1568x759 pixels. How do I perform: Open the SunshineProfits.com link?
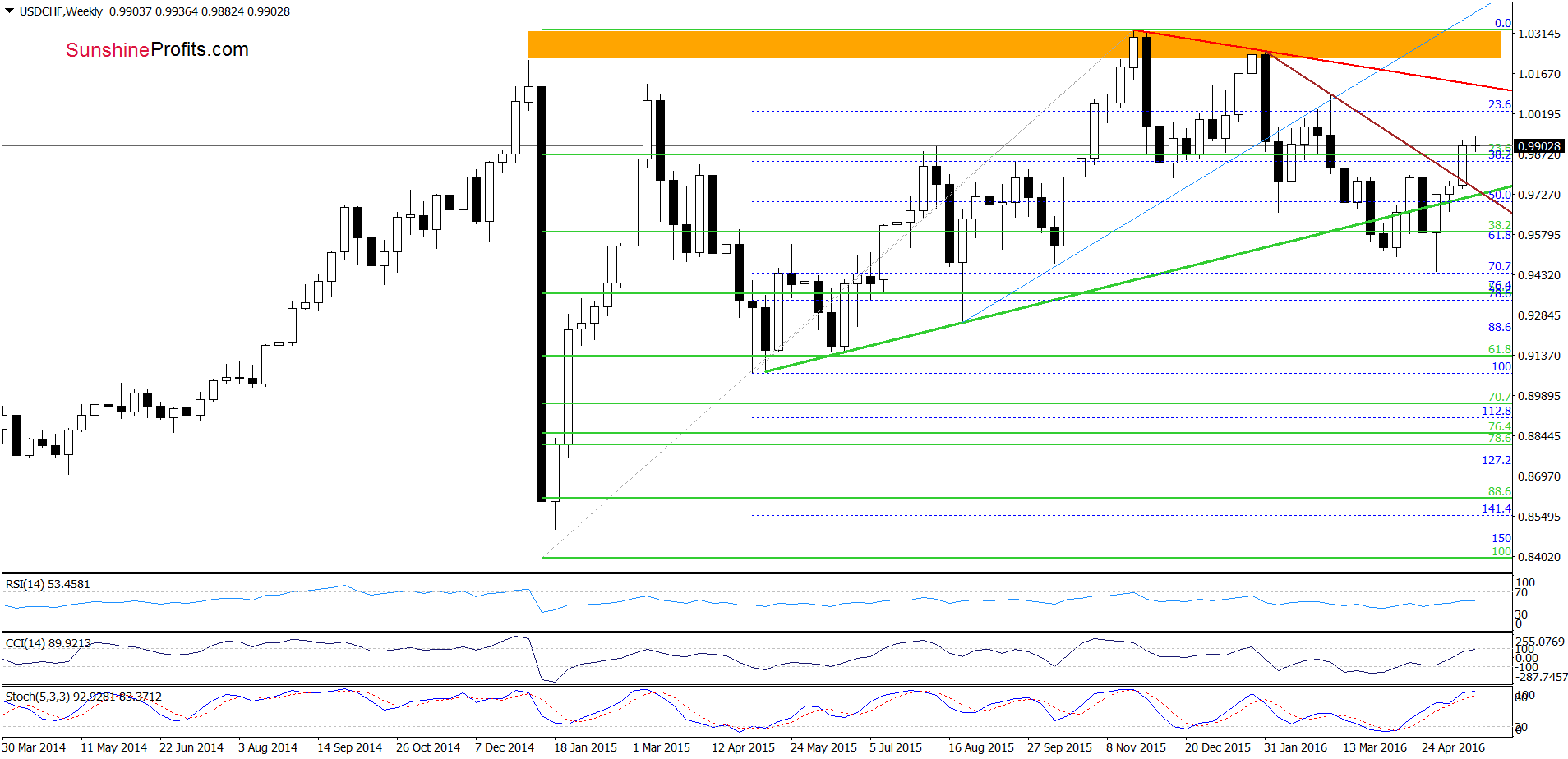point(157,50)
